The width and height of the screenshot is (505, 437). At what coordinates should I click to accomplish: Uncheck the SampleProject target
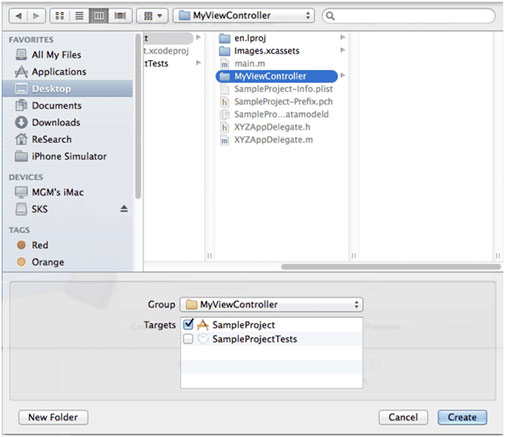[188, 324]
